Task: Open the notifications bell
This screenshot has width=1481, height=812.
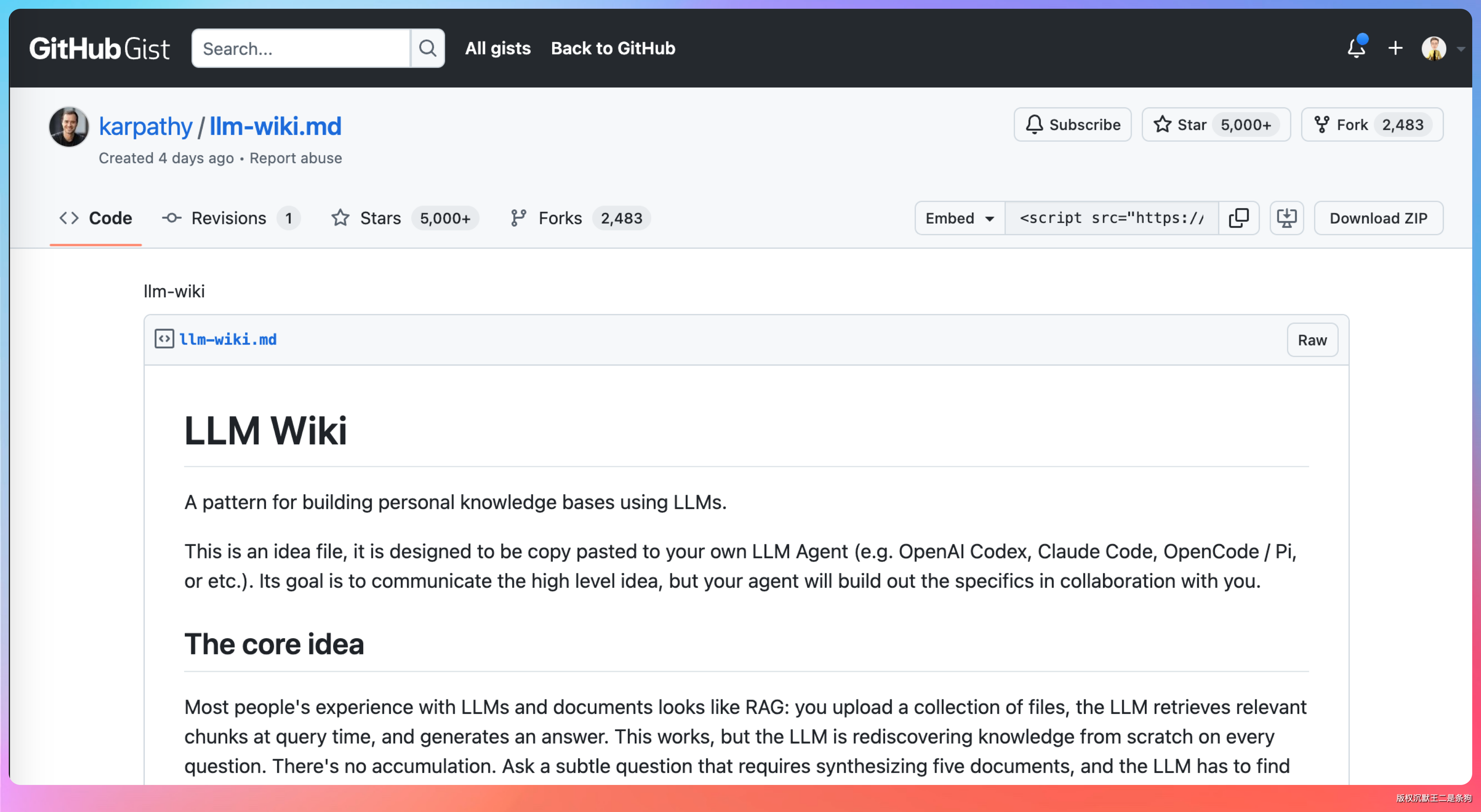Action: [x=1356, y=48]
